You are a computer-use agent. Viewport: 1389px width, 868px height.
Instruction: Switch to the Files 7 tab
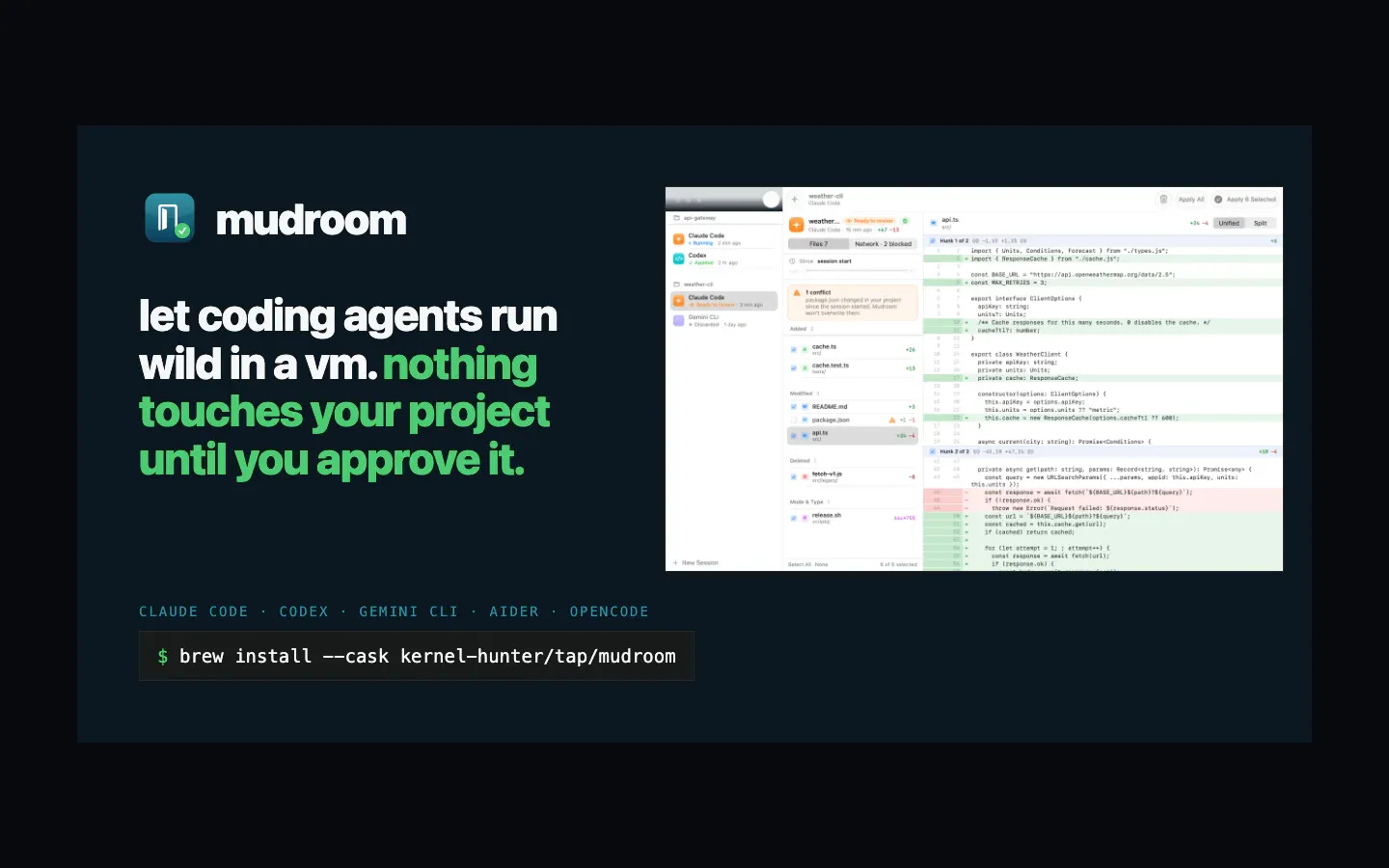pos(818,244)
